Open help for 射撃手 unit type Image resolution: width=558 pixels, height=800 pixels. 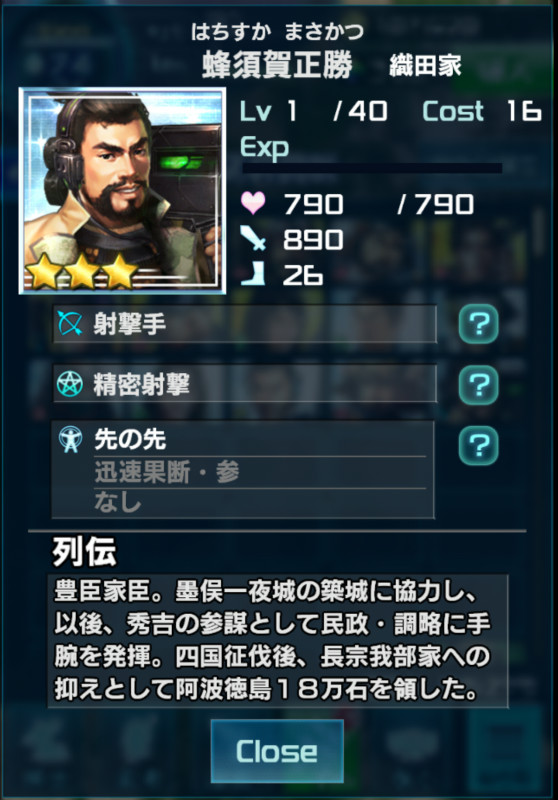478,323
